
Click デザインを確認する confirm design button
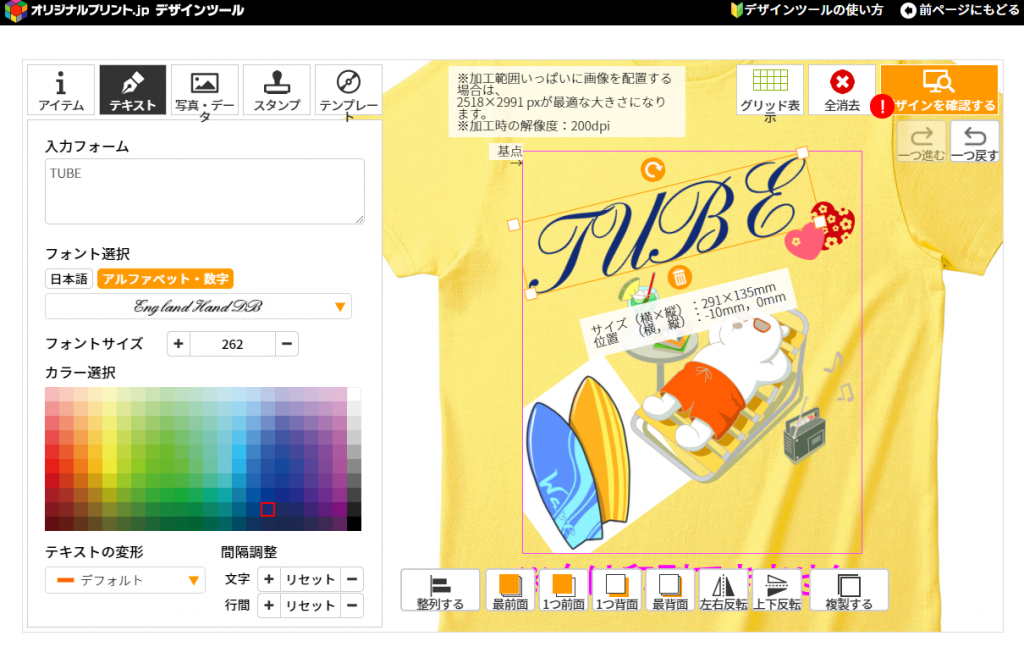[x=939, y=90]
